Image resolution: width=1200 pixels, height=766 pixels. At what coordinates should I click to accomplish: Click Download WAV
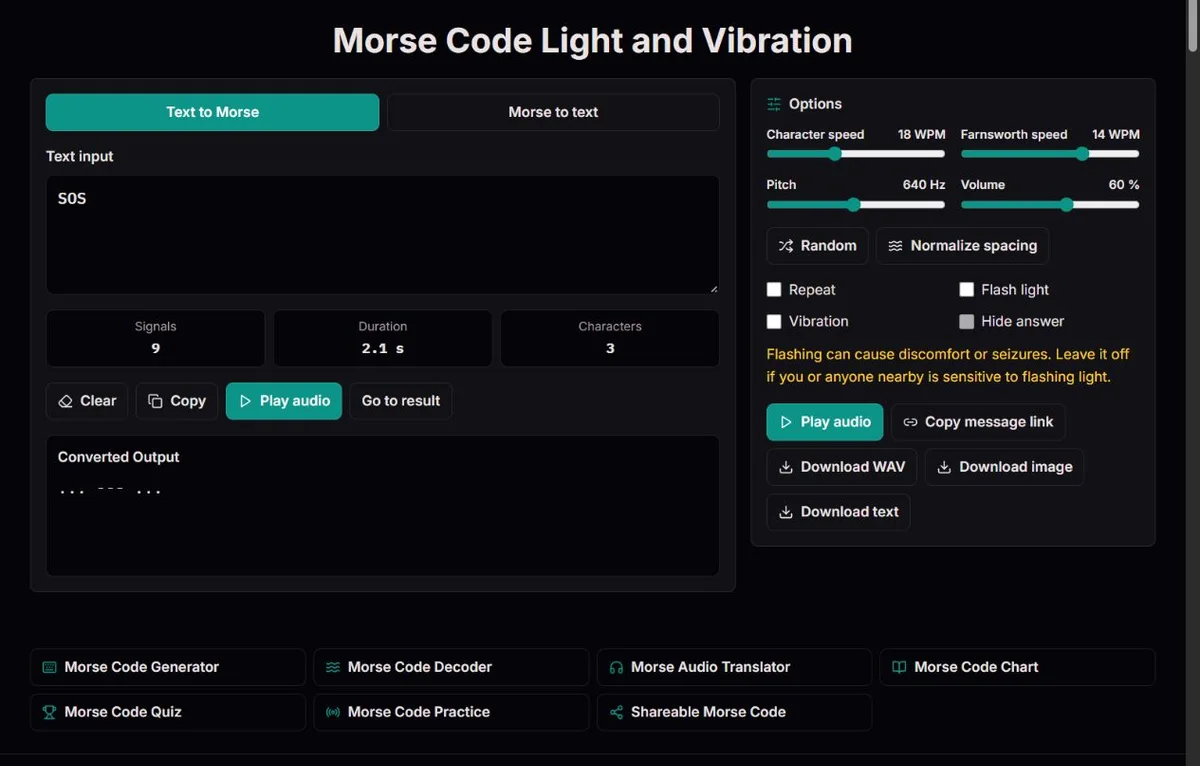click(842, 467)
